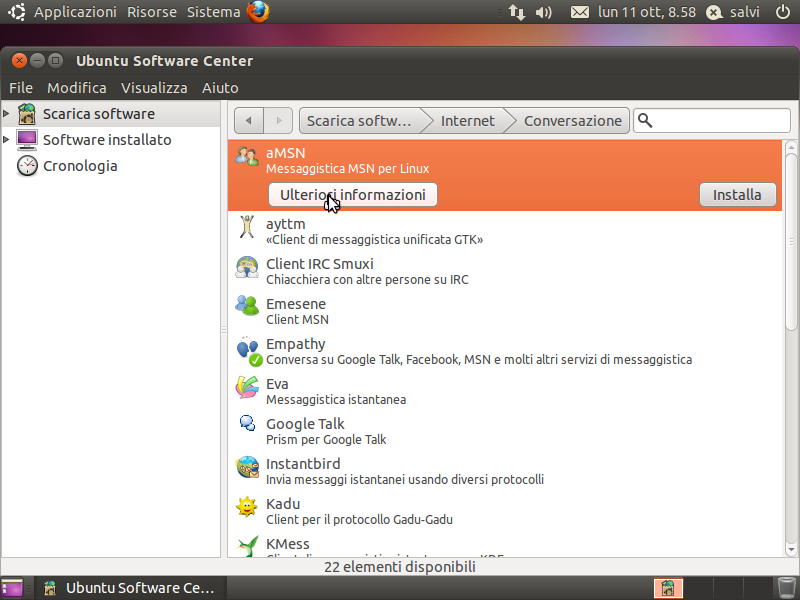Expand the Scarica software tree item
The image size is (800, 600).
[x=6, y=113]
